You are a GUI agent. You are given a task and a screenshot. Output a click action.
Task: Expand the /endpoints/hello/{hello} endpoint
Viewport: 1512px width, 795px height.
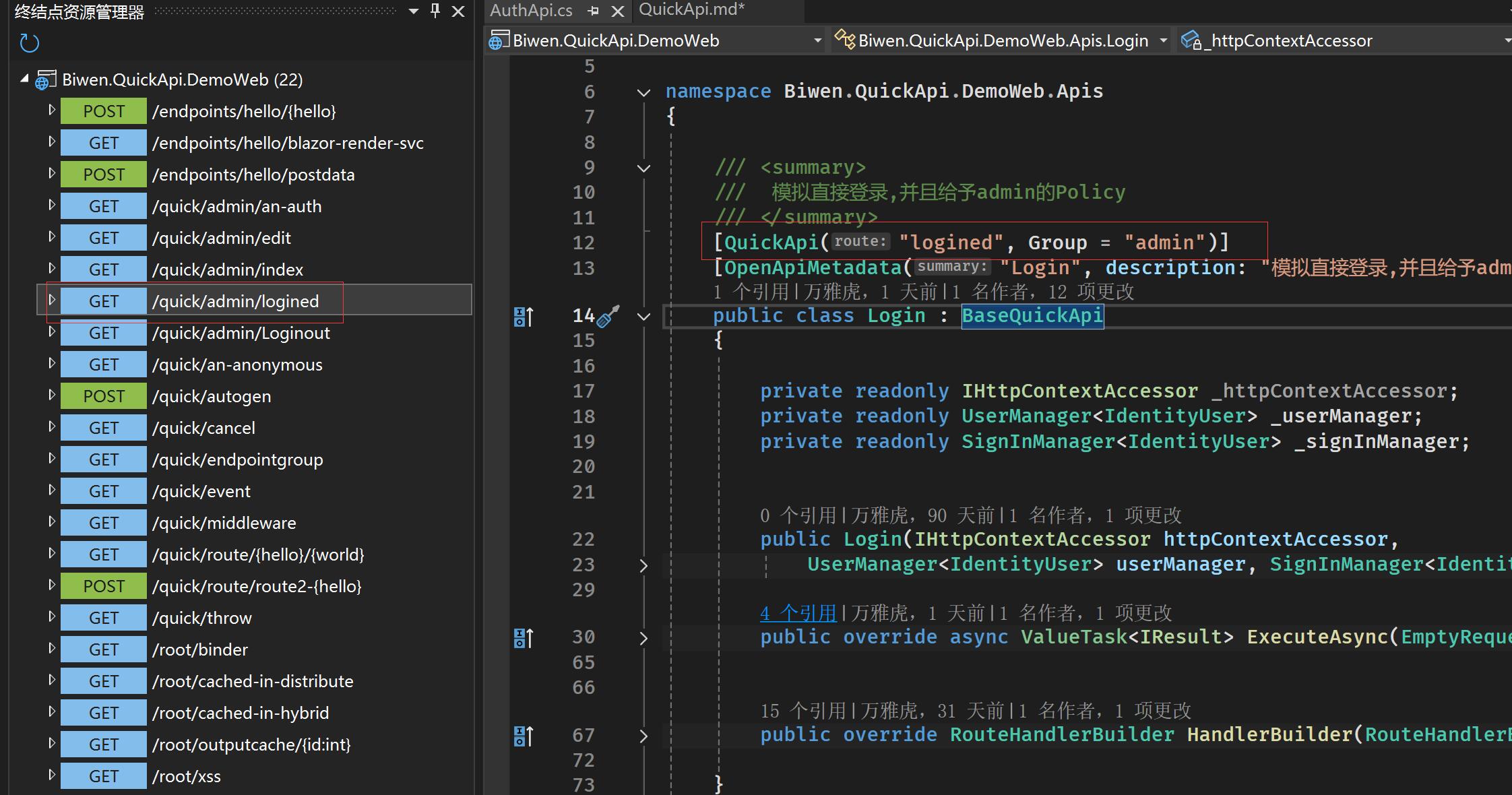[x=51, y=110]
